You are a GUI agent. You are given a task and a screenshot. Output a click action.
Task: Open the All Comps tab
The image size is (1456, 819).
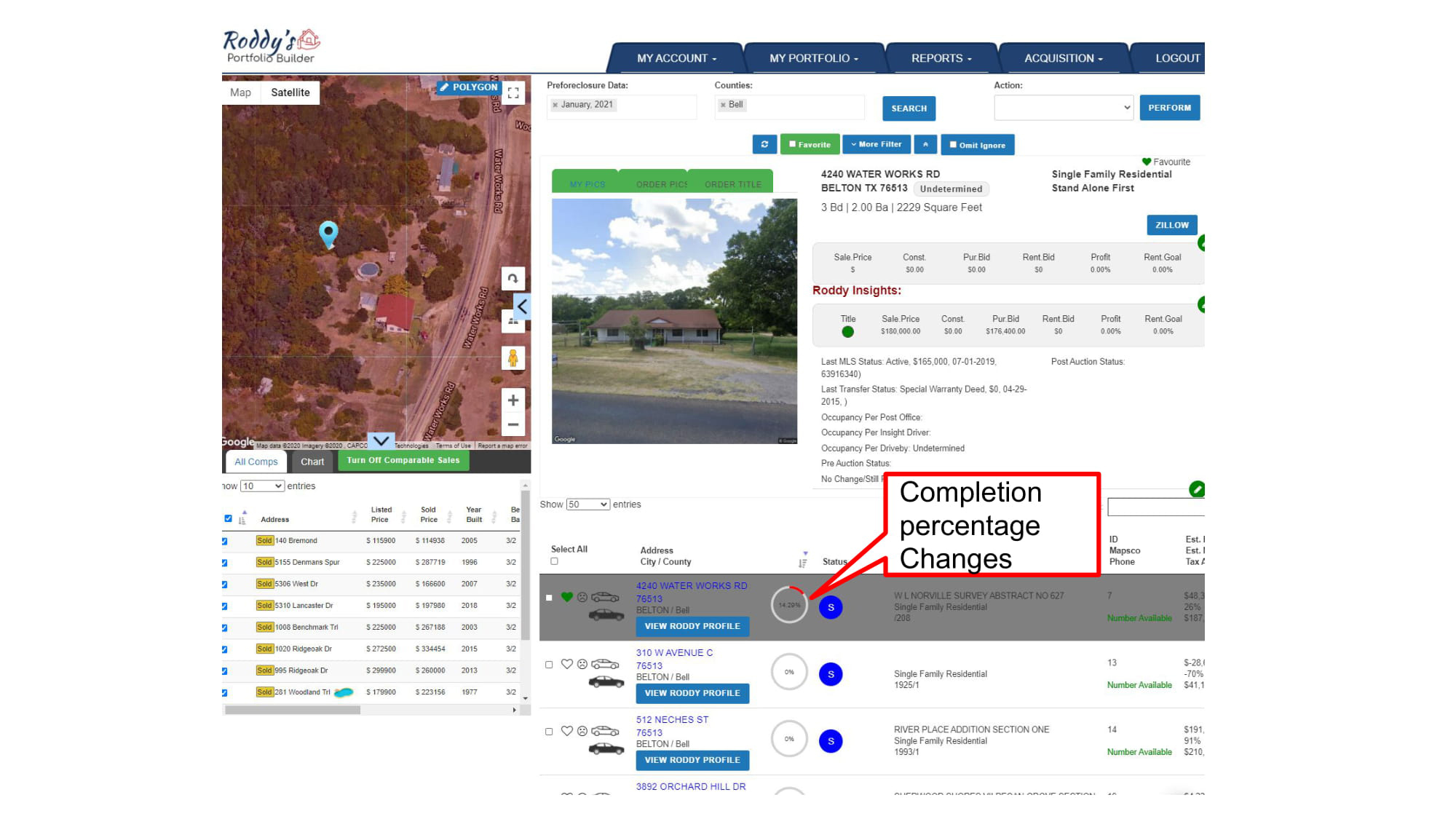256,462
